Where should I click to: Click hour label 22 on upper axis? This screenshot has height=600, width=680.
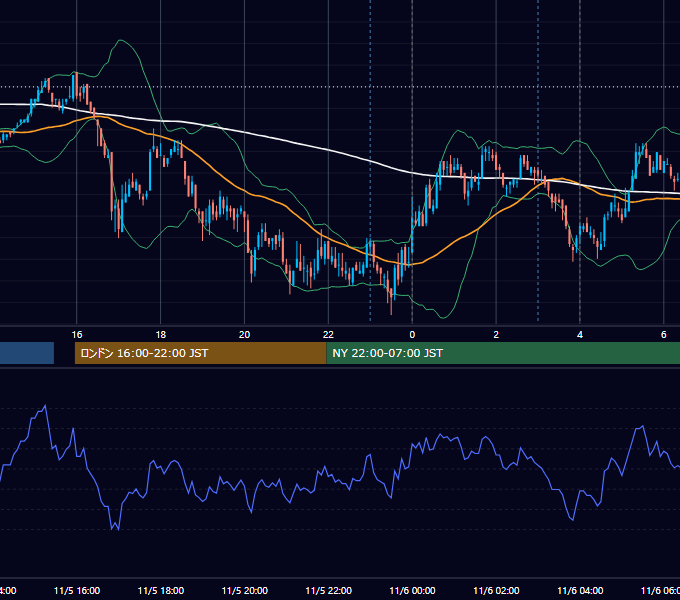328,334
